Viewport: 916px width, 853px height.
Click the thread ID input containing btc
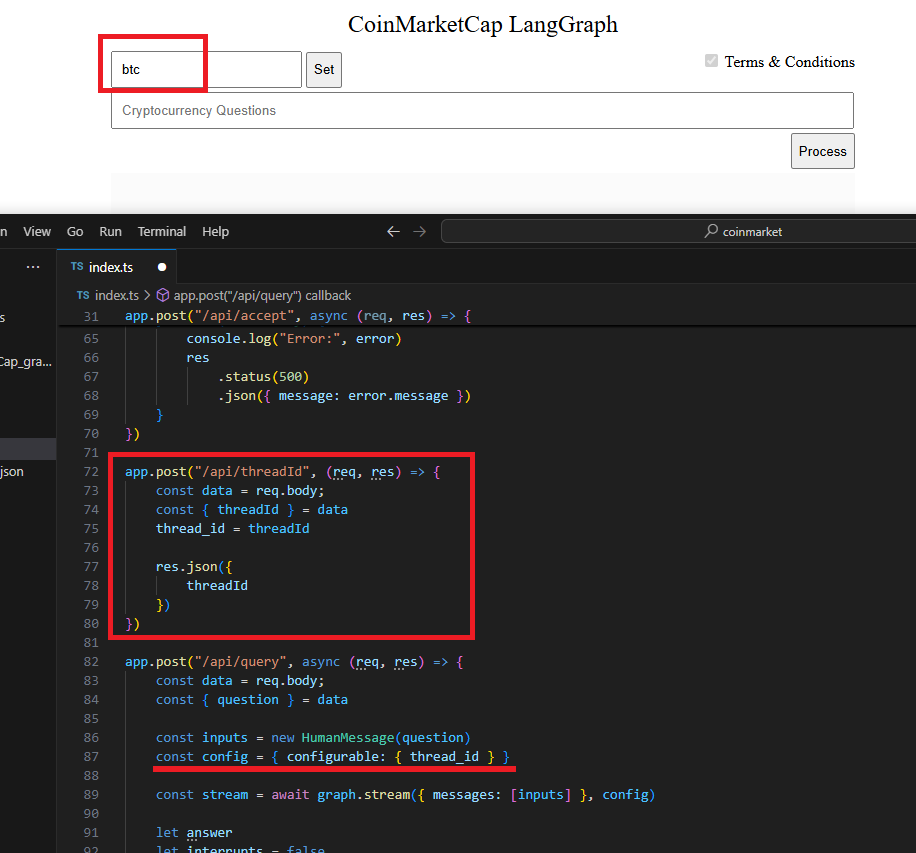tap(206, 70)
